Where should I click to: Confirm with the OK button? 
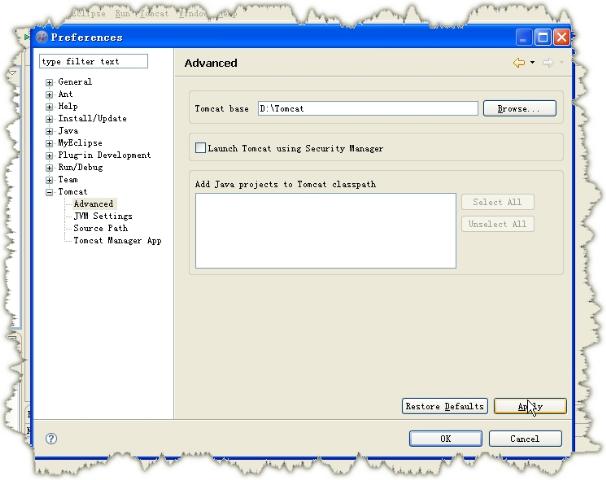(446, 439)
